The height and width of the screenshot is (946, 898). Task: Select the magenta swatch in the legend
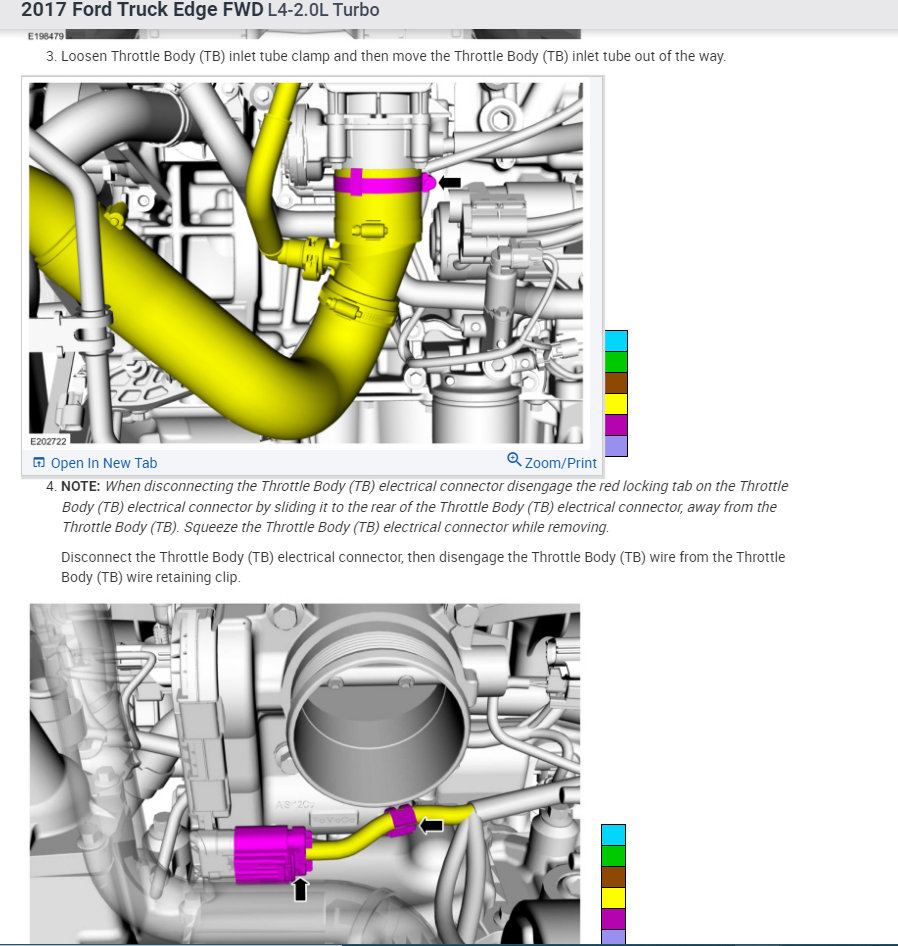click(x=617, y=426)
